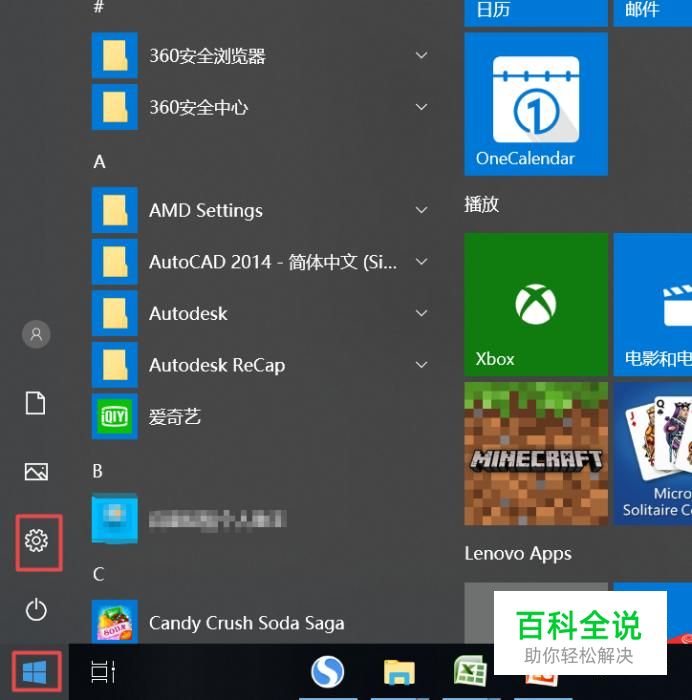Open the Minecraft tile

click(536, 454)
